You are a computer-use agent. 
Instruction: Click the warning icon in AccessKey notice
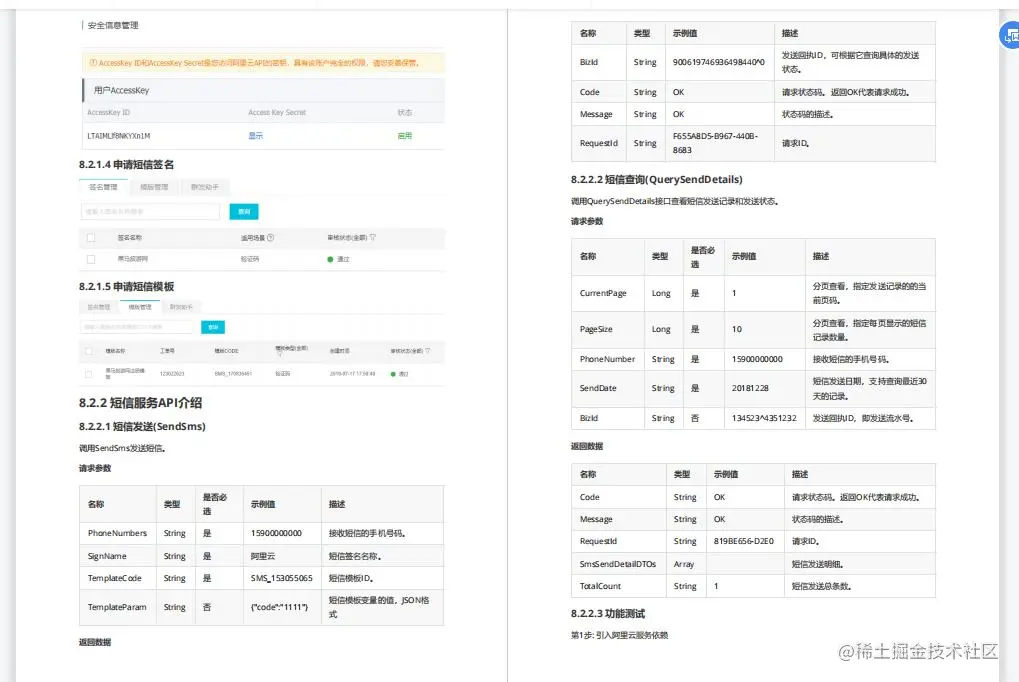(x=93, y=63)
